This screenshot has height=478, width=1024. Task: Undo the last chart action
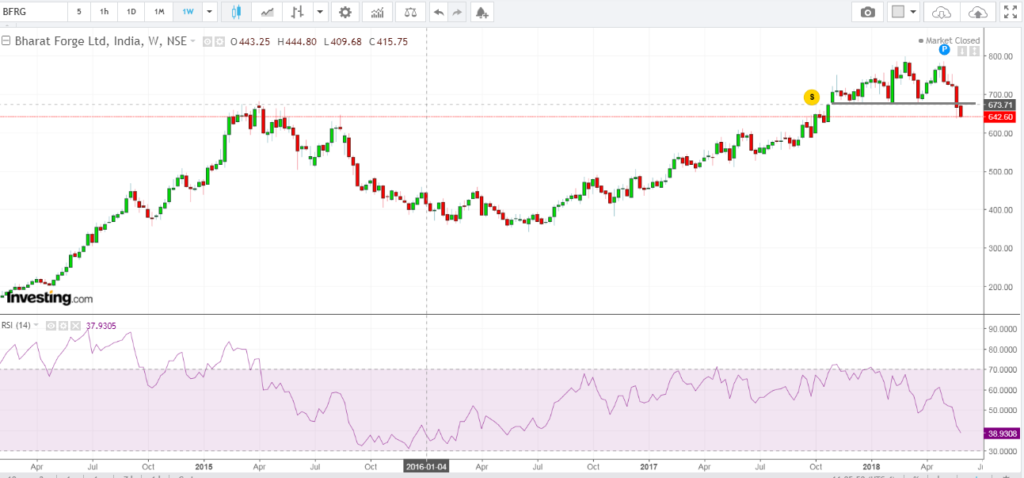(x=440, y=12)
